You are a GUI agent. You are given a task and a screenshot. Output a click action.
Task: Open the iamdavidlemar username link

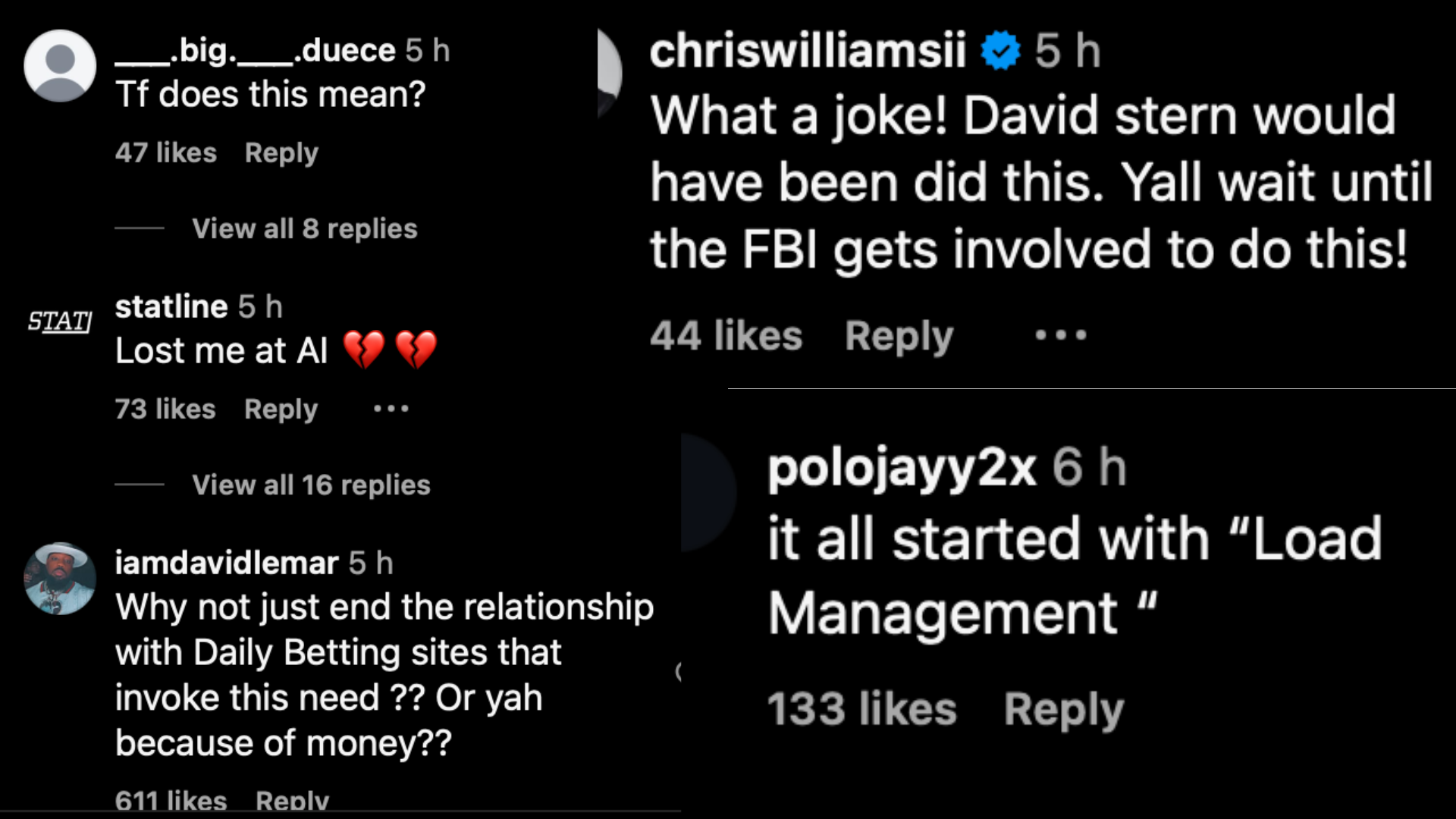pos(226,563)
